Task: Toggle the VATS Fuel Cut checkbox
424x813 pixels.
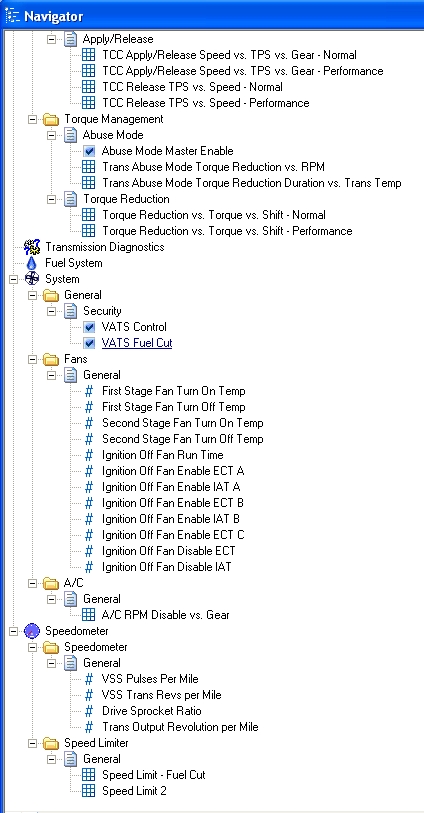Action: click(89, 343)
